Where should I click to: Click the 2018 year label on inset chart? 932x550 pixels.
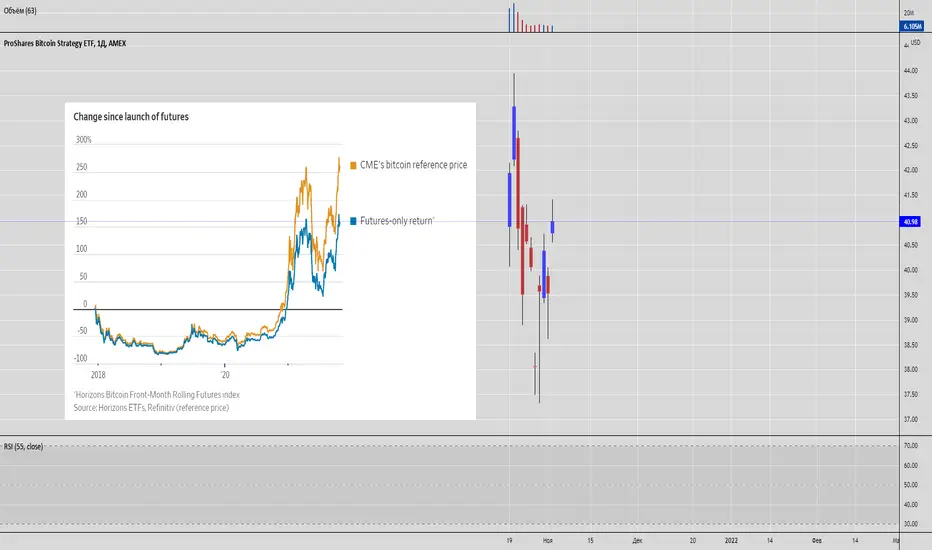click(x=98, y=375)
